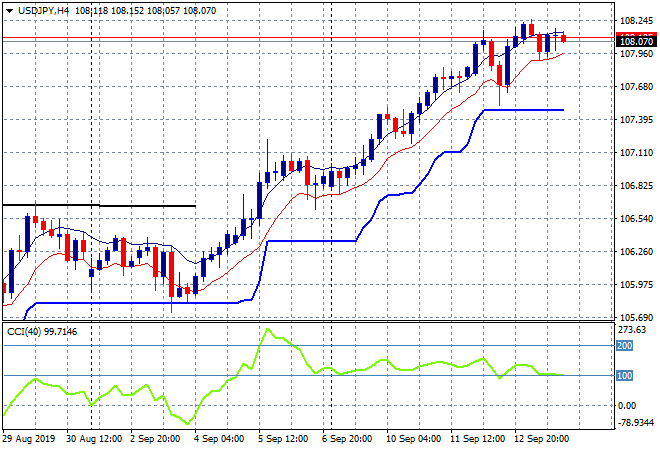
Task: Select the thick blue step line's flat top segment
Action: pyautogui.click(x=524, y=110)
